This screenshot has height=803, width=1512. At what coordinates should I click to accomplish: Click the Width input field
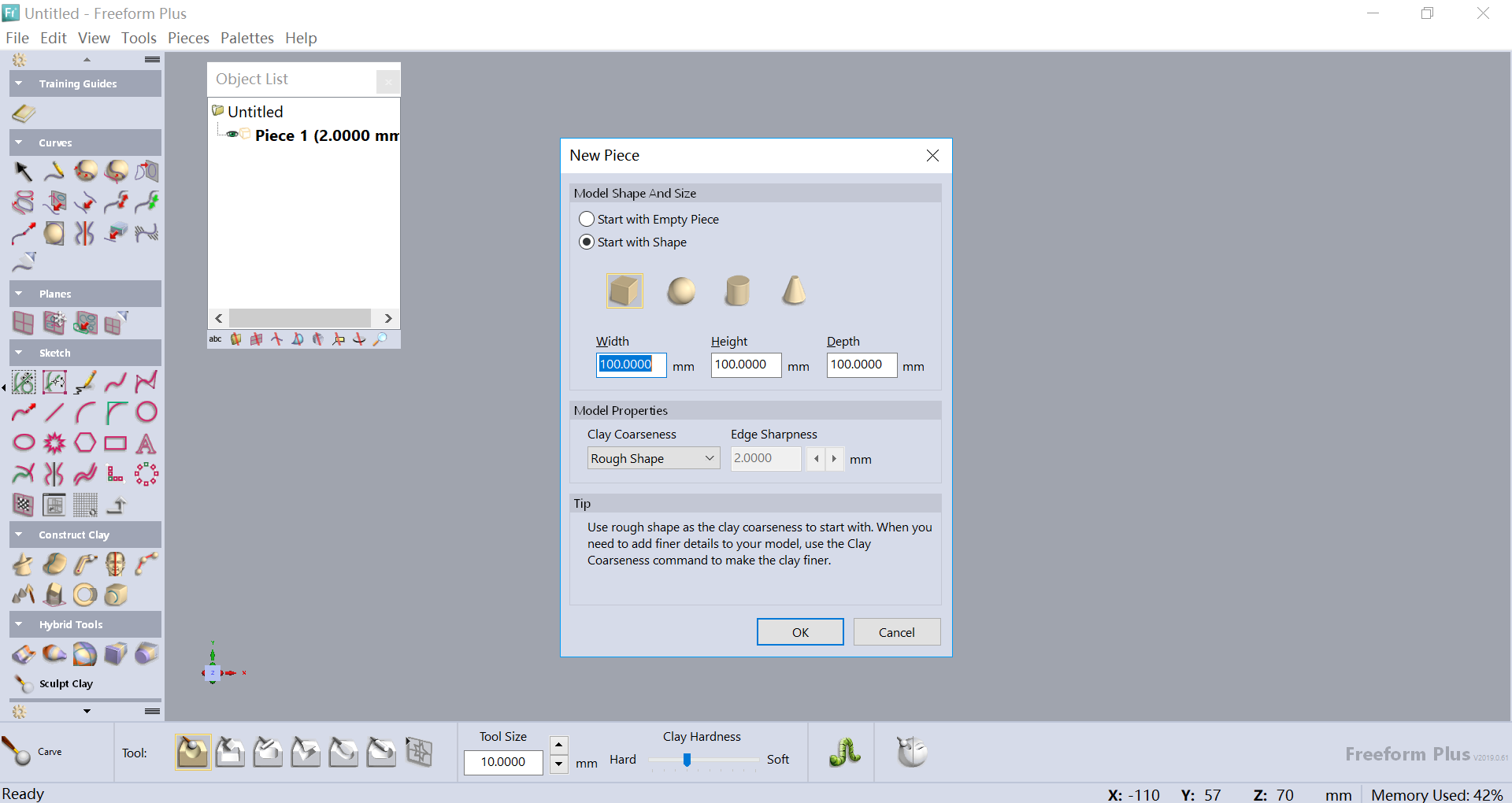[631, 364]
